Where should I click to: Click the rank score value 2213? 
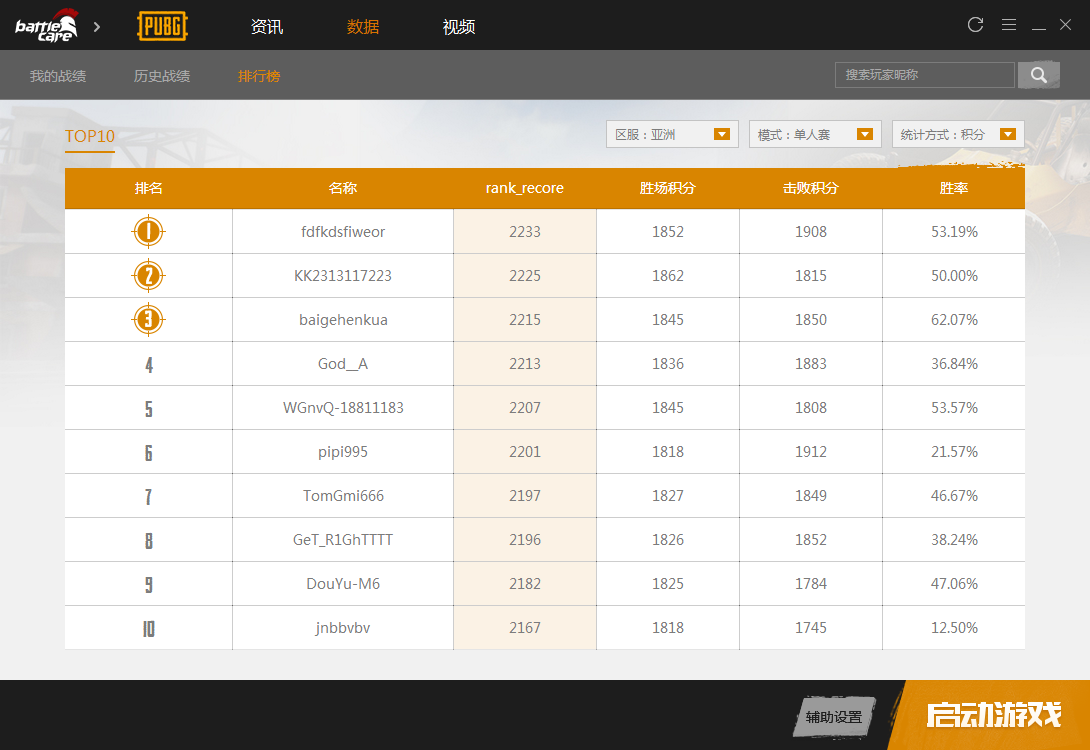pyautogui.click(x=525, y=364)
